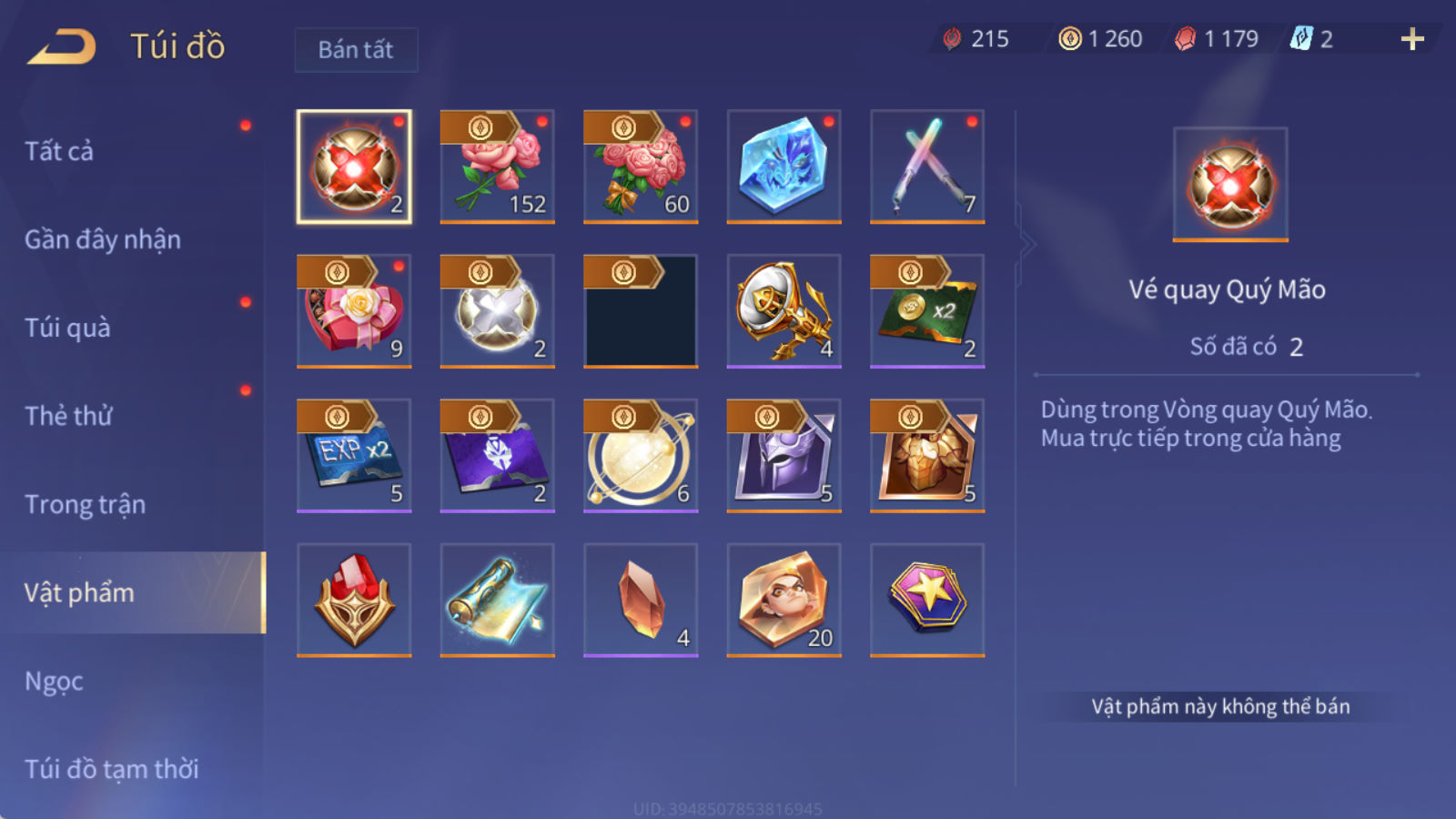The image size is (1456, 819).
Task: Choose the purple star badge item
Action: tap(927, 601)
